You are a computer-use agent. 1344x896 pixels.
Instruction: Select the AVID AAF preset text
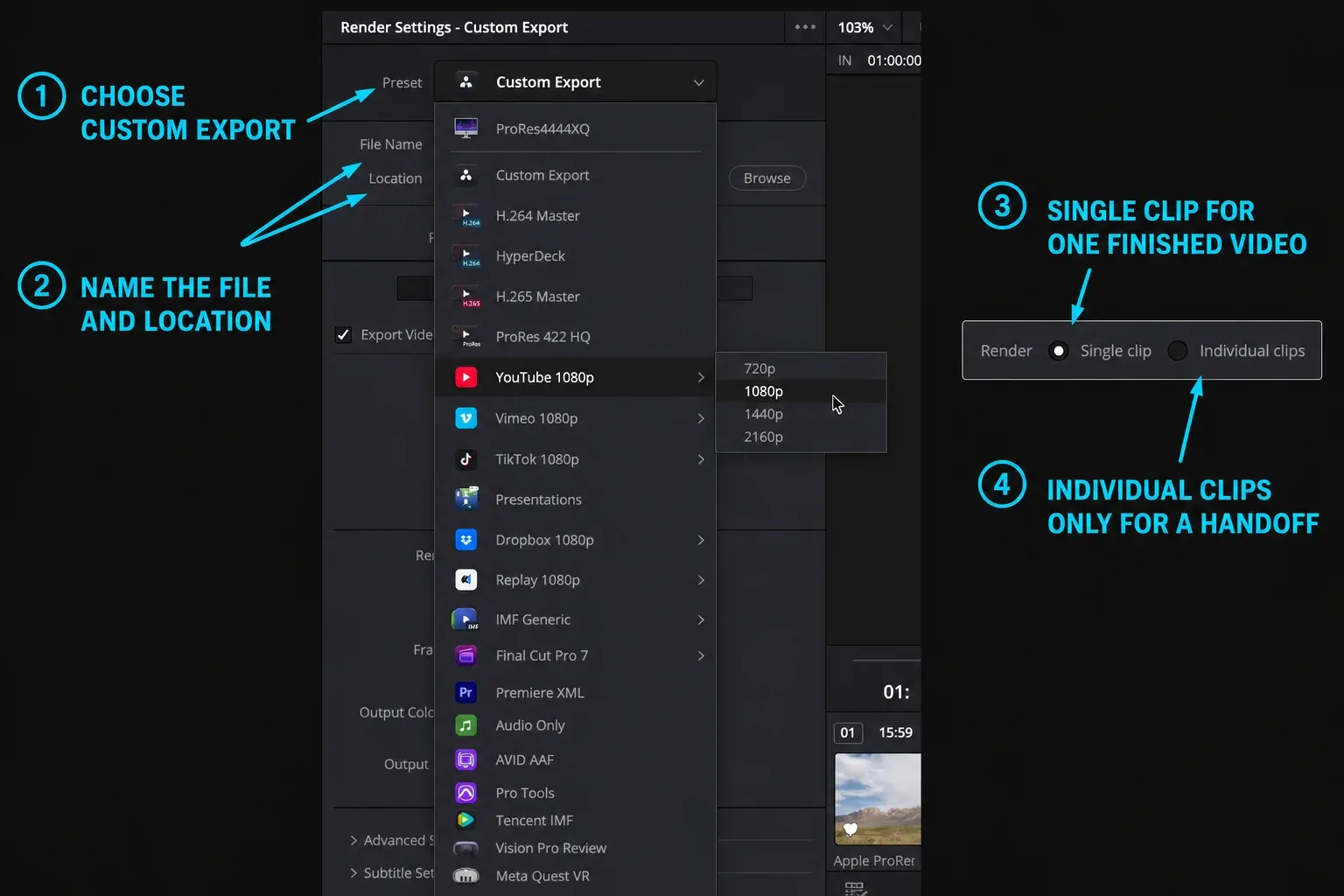(525, 759)
